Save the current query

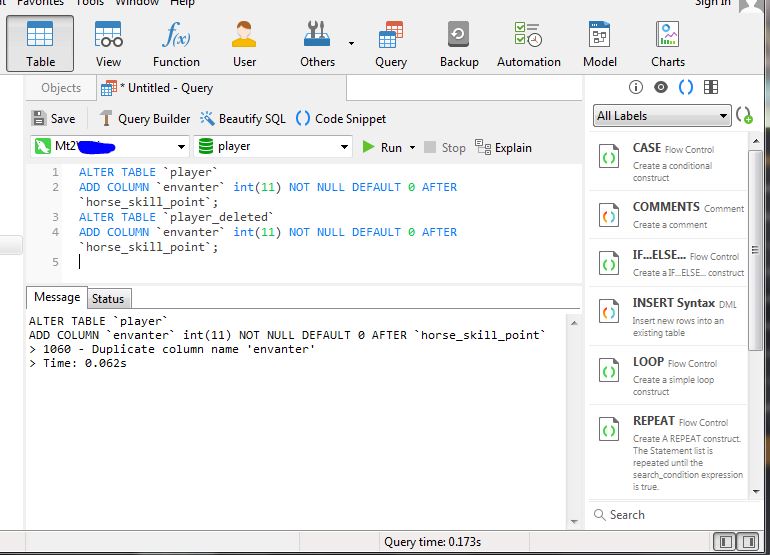[53, 118]
